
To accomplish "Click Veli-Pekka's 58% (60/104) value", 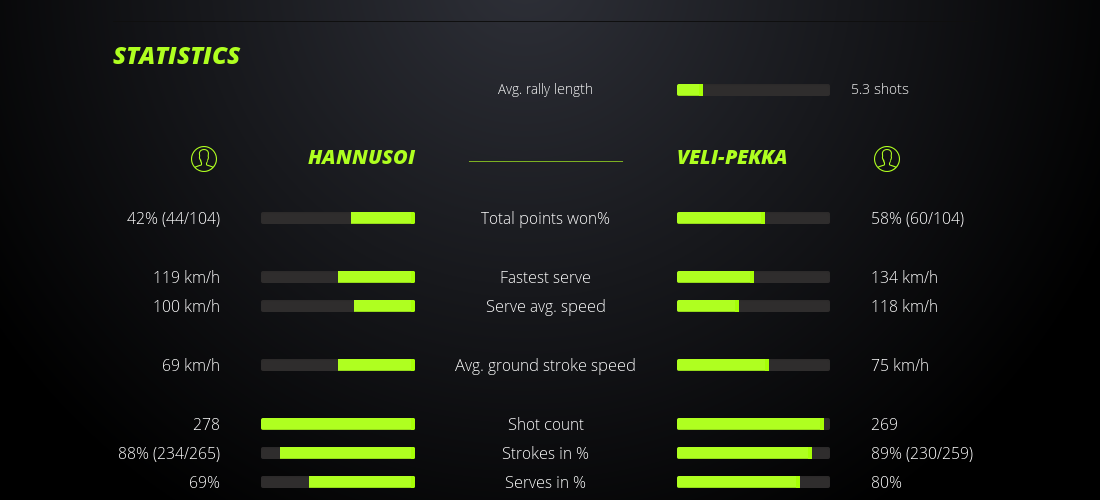I will (917, 218).
